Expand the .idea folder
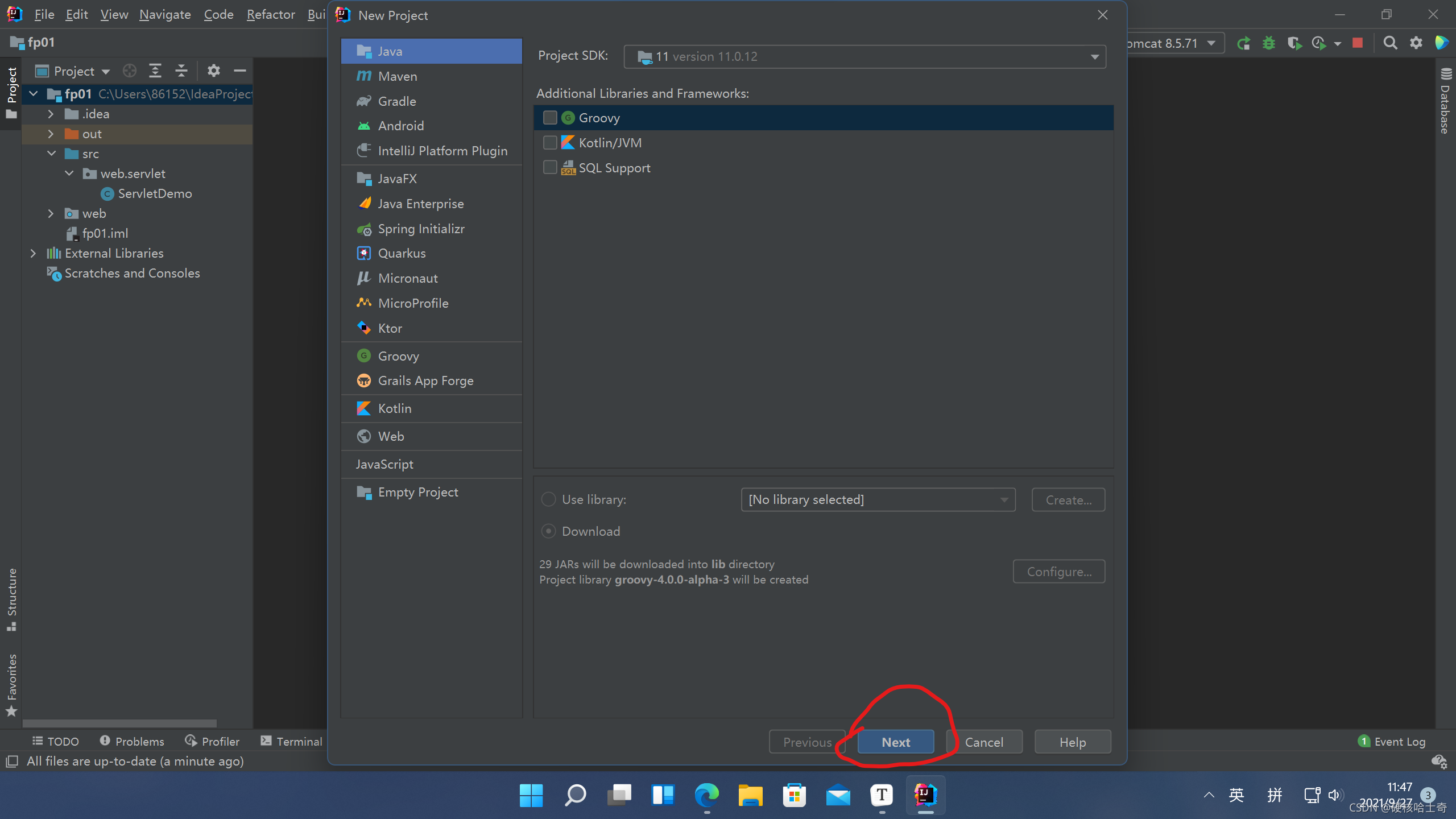 [x=51, y=114]
